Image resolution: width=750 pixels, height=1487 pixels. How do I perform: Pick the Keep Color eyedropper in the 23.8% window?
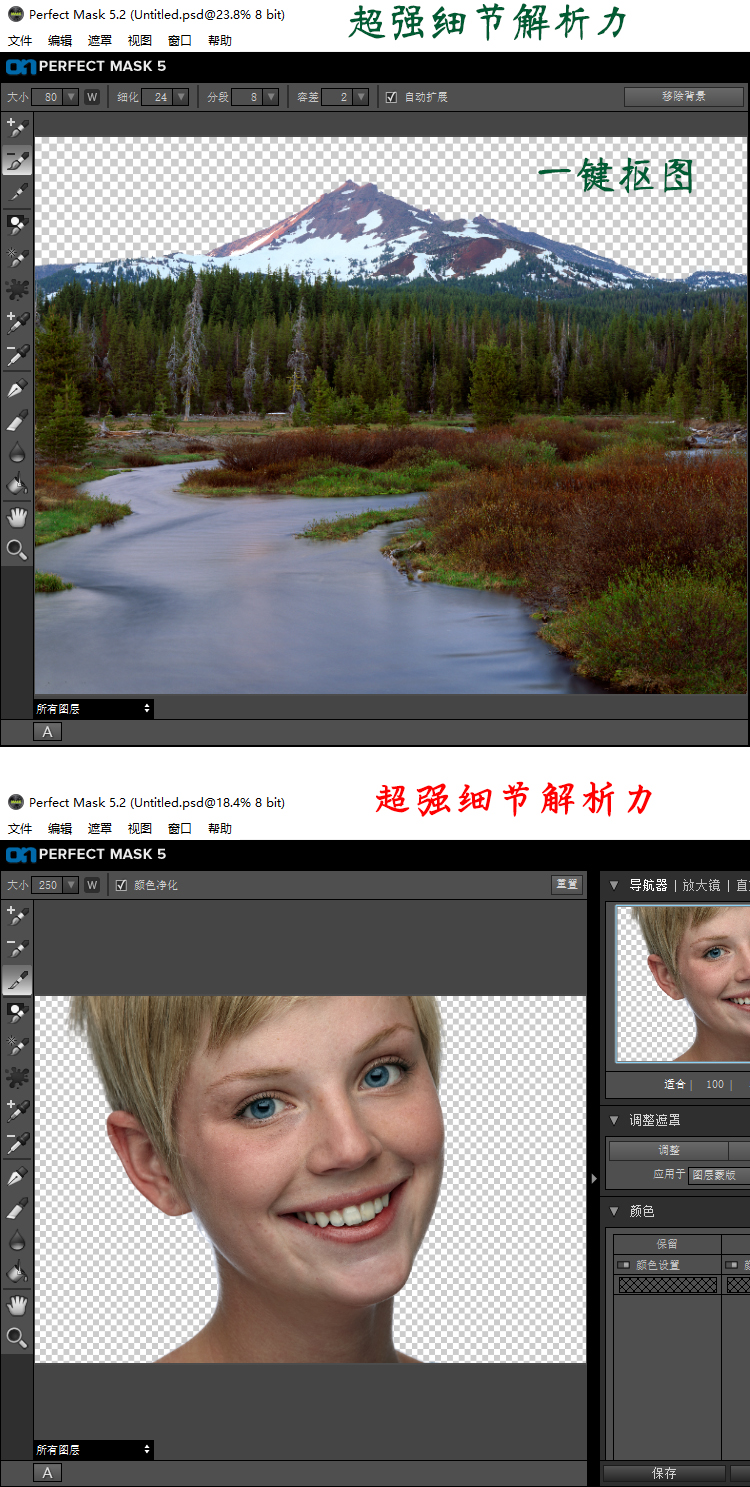pyautogui.click(x=17, y=322)
